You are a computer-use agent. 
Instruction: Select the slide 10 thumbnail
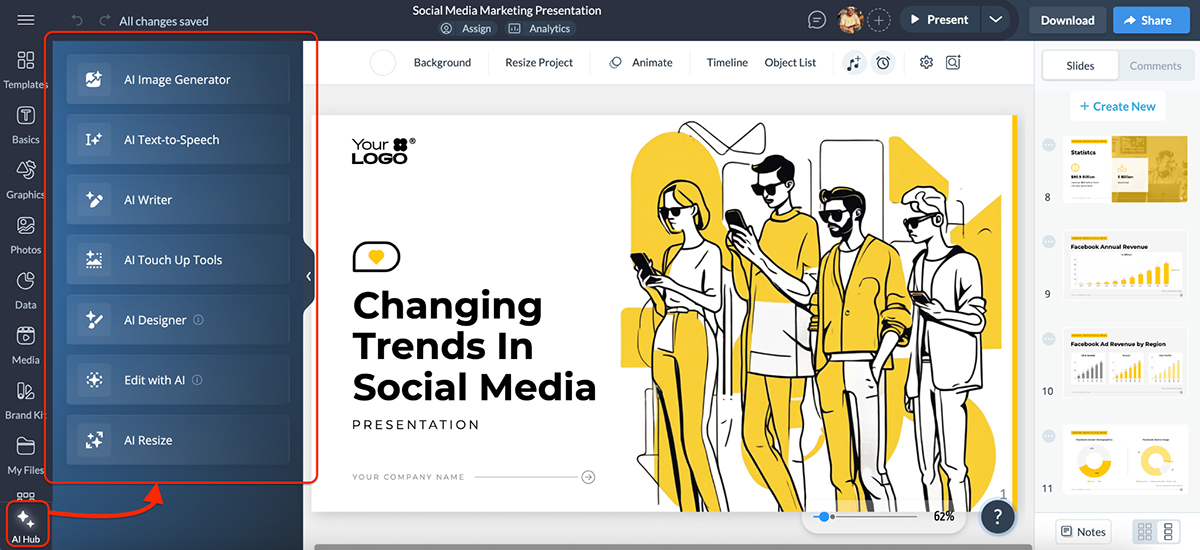tap(1122, 360)
